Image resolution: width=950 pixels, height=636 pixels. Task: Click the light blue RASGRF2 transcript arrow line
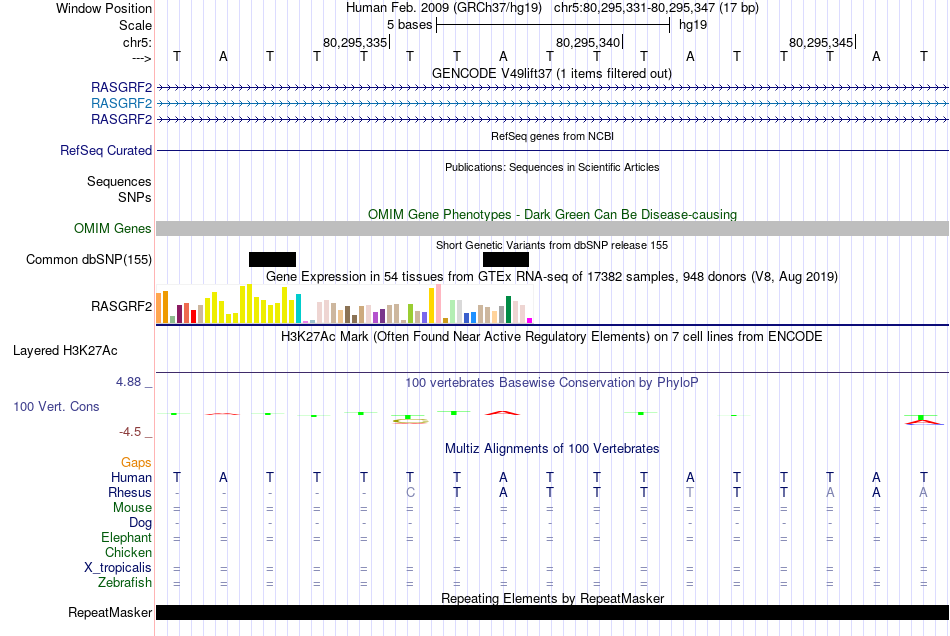(x=552, y=104)
